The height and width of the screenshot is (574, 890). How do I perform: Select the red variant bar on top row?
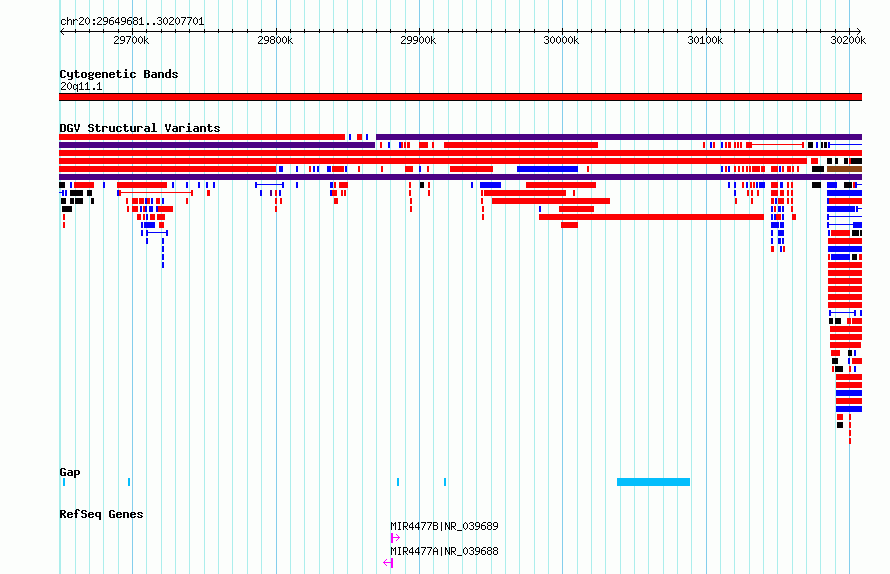point(202,137)
